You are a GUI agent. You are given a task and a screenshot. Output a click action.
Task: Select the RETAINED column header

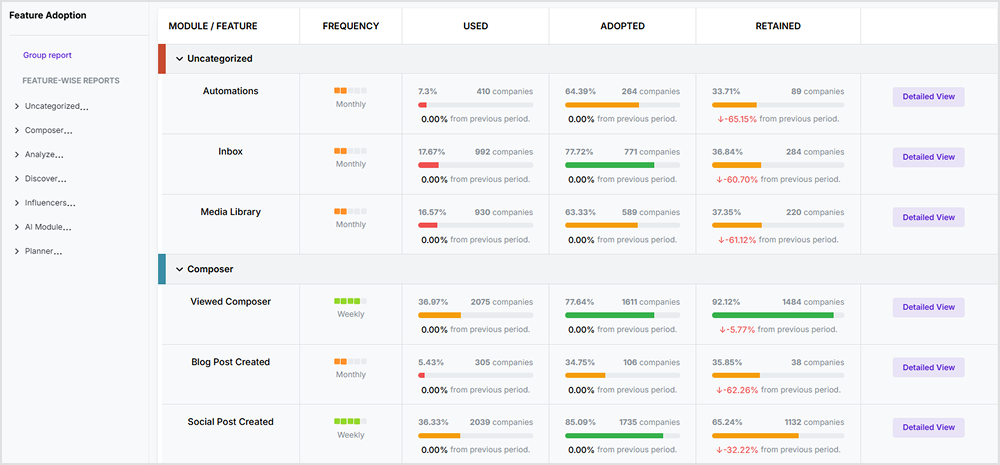(778, 26)
